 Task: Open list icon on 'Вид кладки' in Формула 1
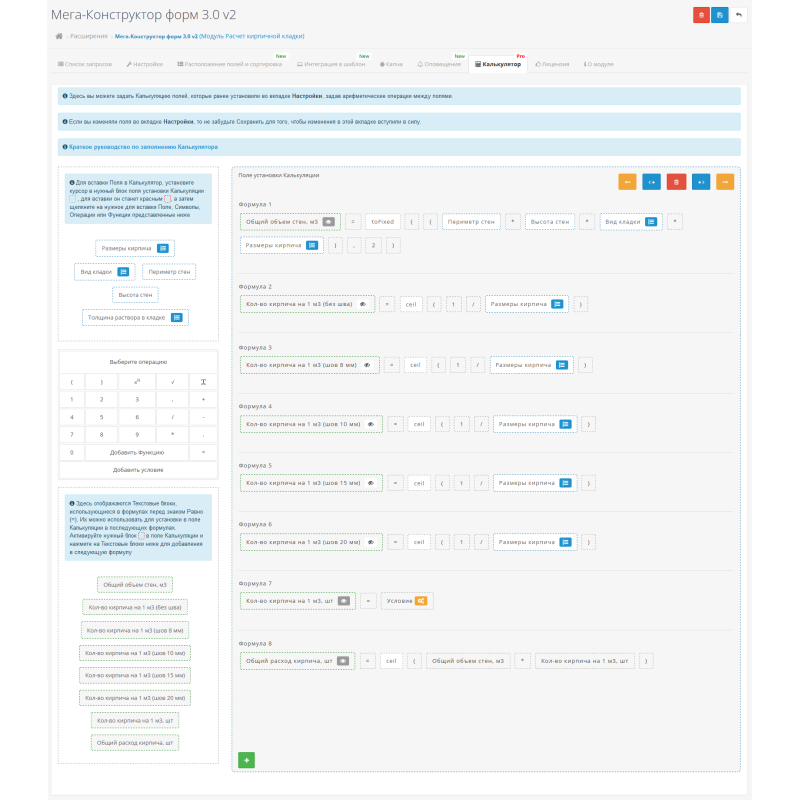click(x=651, y=221)
